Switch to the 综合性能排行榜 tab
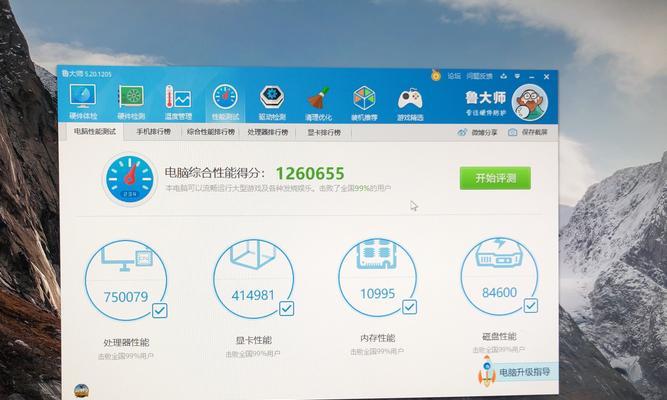667x400 pixels. pyautogui.click(x=211, y=132)
